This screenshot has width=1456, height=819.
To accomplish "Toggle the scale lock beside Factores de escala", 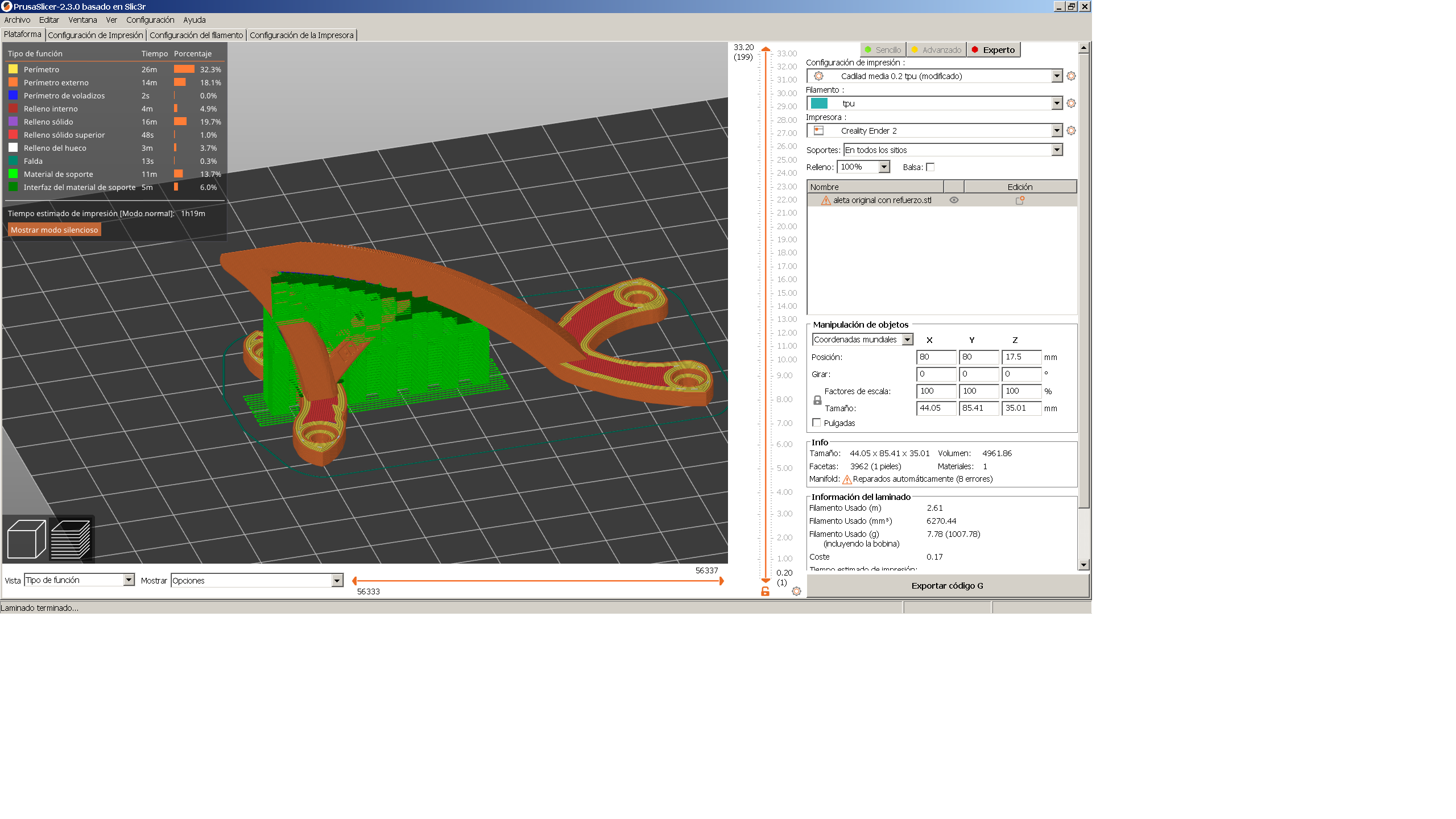I will click(817, 400).
